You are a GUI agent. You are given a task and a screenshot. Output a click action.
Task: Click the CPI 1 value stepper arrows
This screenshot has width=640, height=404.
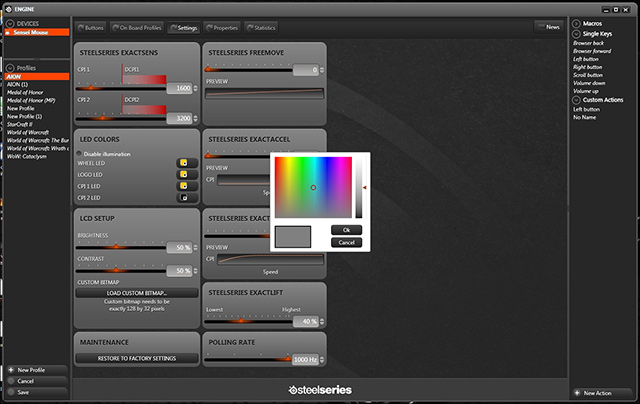pyautogui.click(x=195, y=88)
